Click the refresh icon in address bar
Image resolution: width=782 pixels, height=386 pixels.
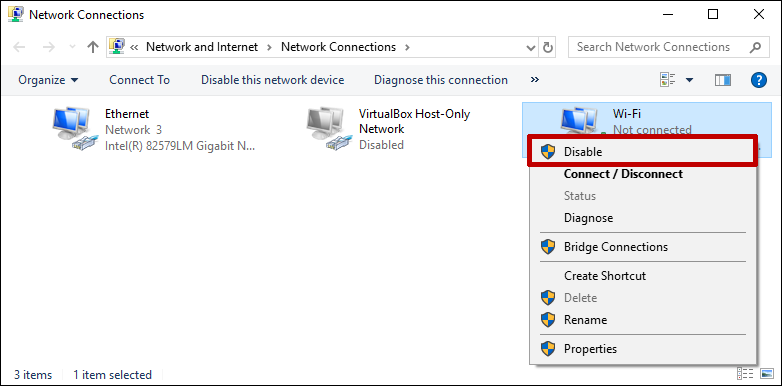tap(548, 47)
